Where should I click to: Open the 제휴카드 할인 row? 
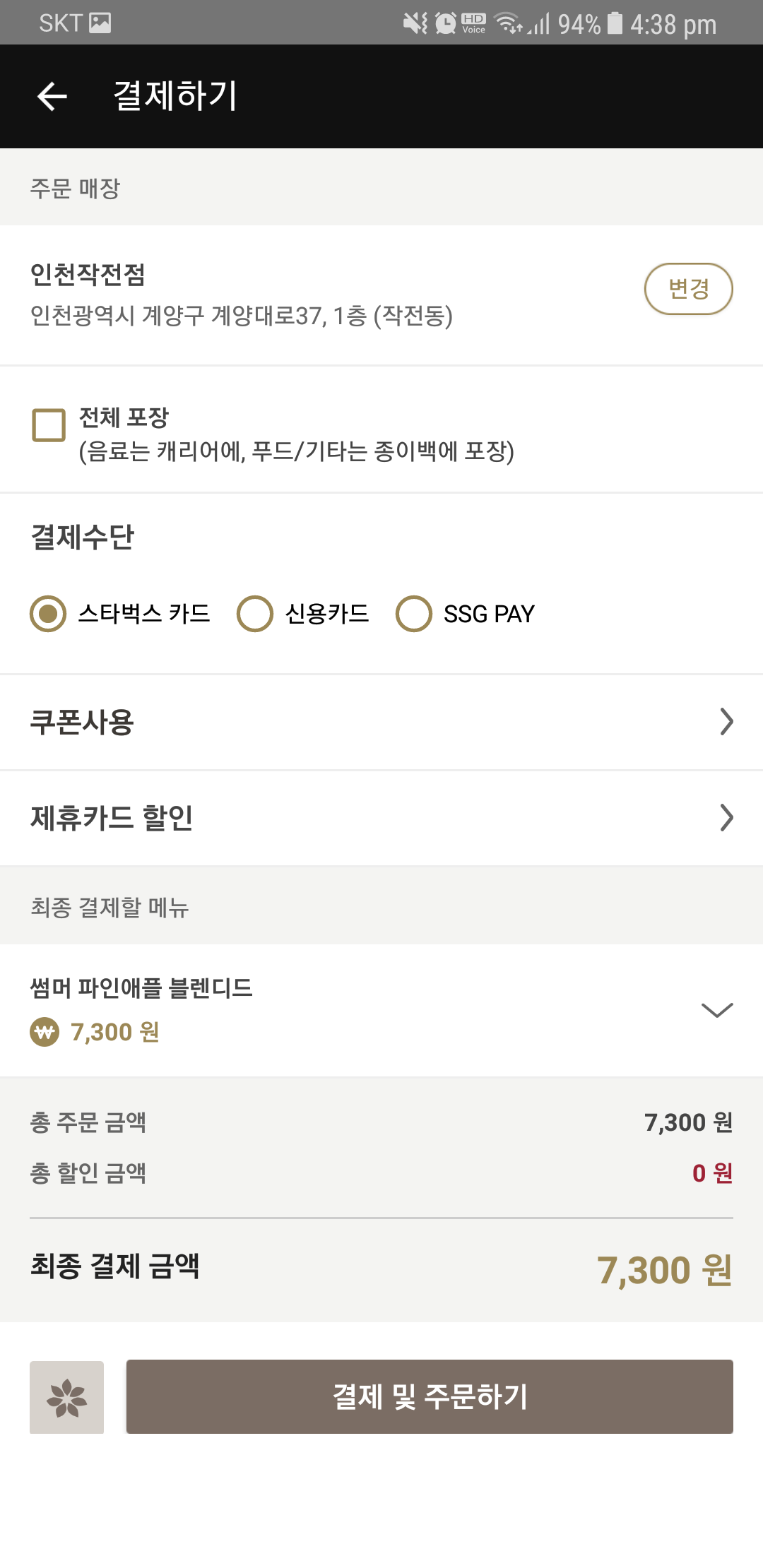click(353, 818)
